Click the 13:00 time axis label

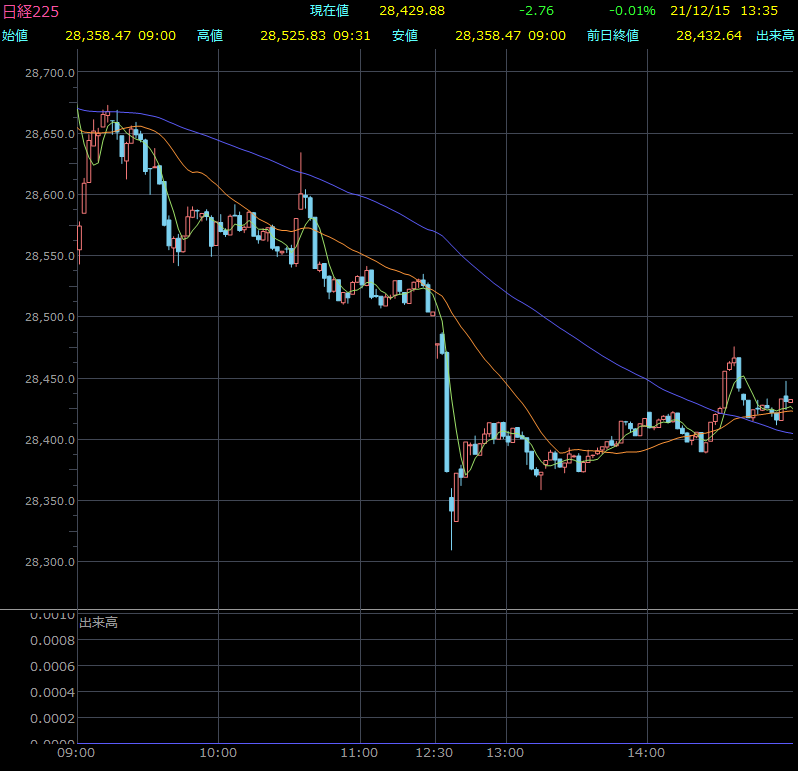point(505,753)
